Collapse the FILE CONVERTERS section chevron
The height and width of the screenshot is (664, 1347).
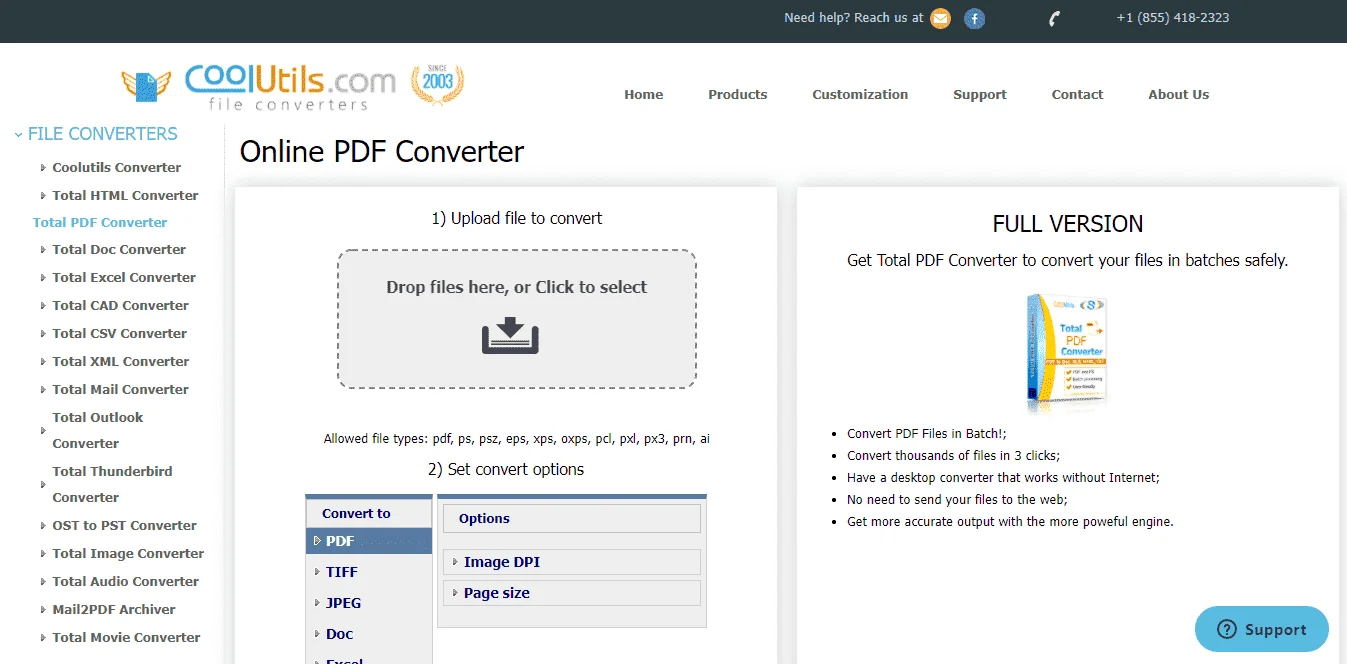click(x=18, y=134)
